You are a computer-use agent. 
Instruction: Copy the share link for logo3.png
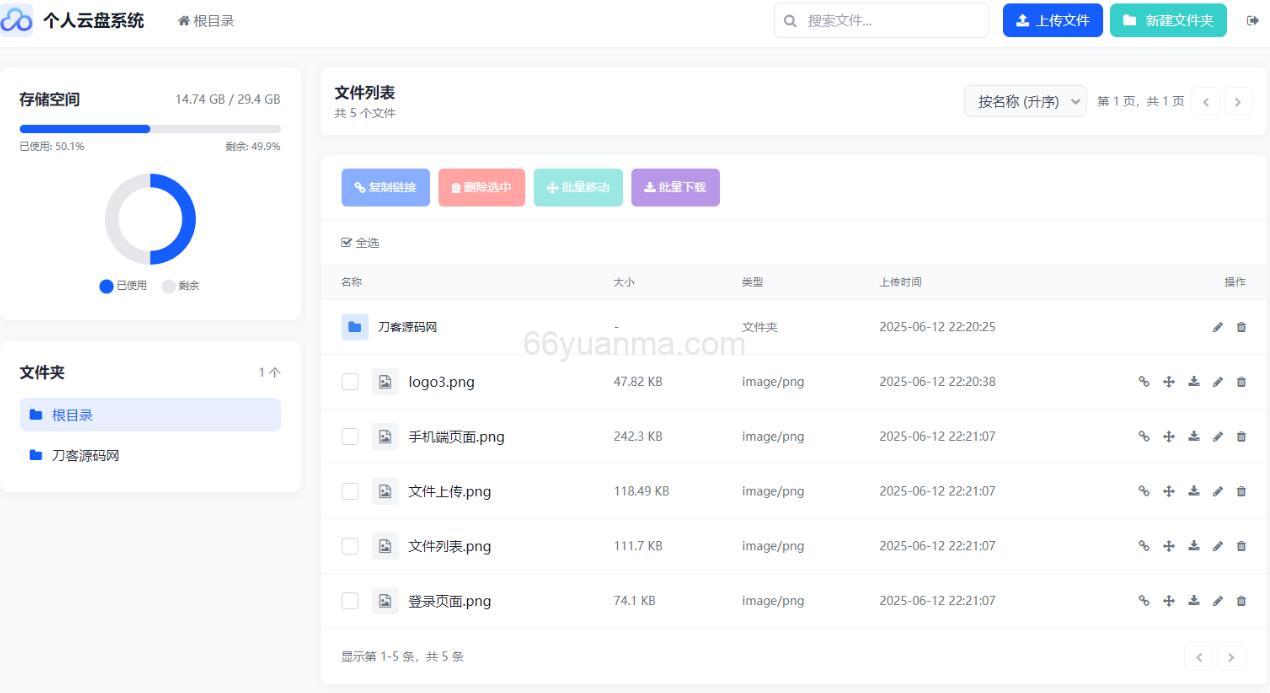click(1144, 381)
